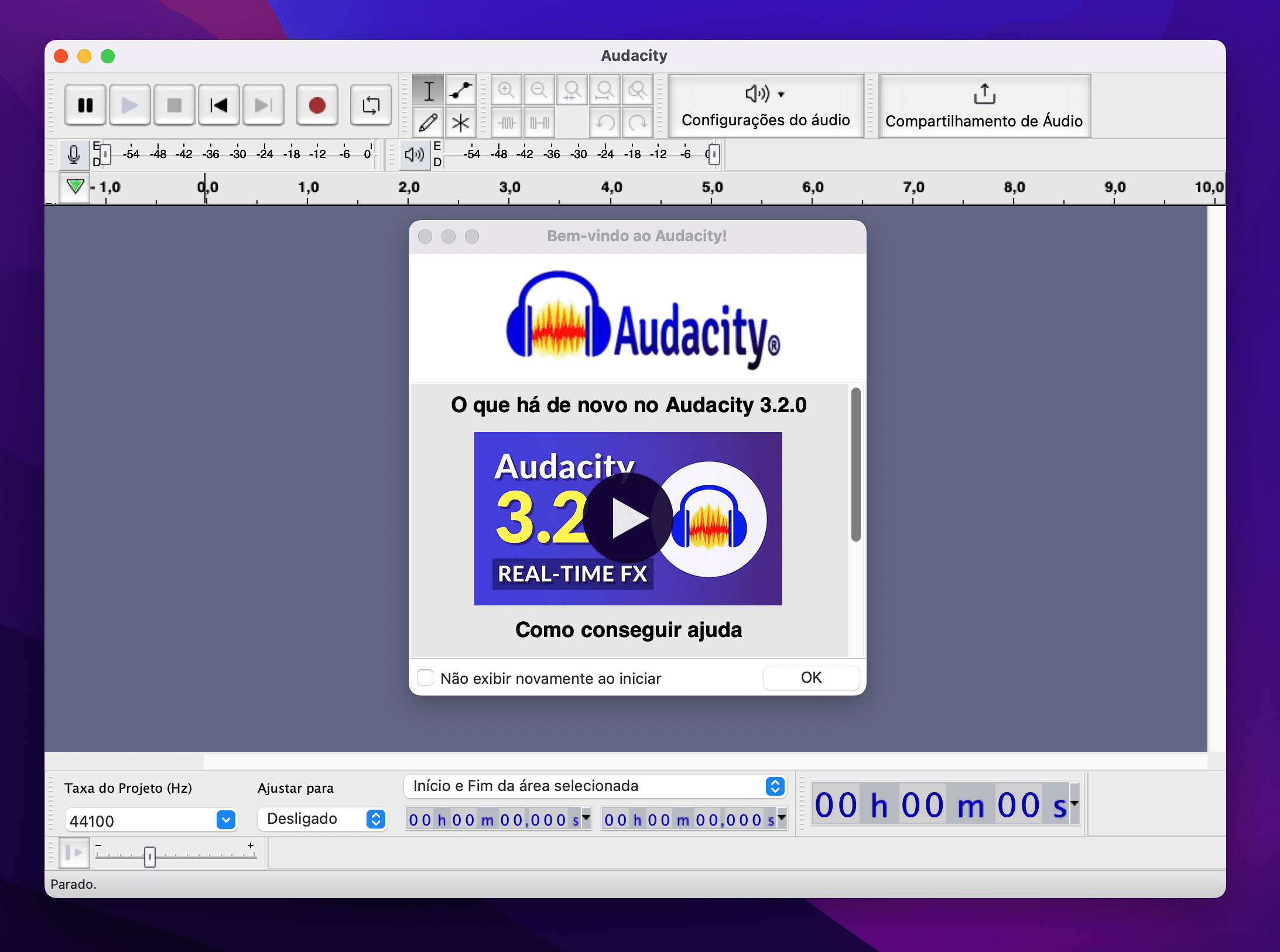
Task: Click the playback speed slider handle
Action: pos(150,857)
